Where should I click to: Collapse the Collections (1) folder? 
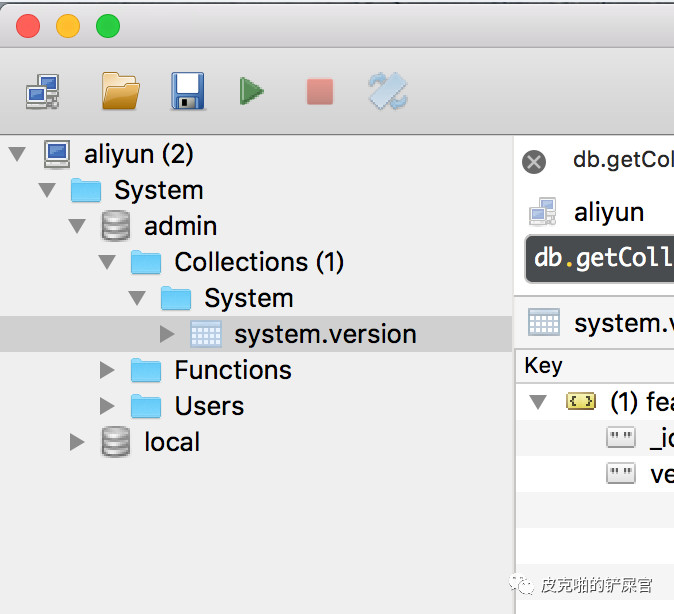point(107,262)
